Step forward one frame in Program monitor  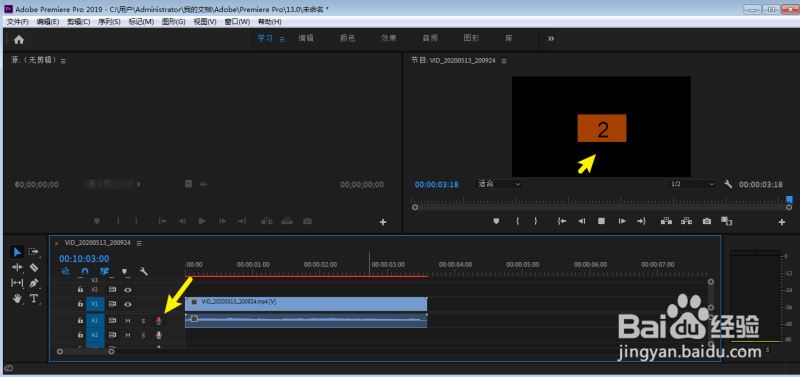pos(622,221)
